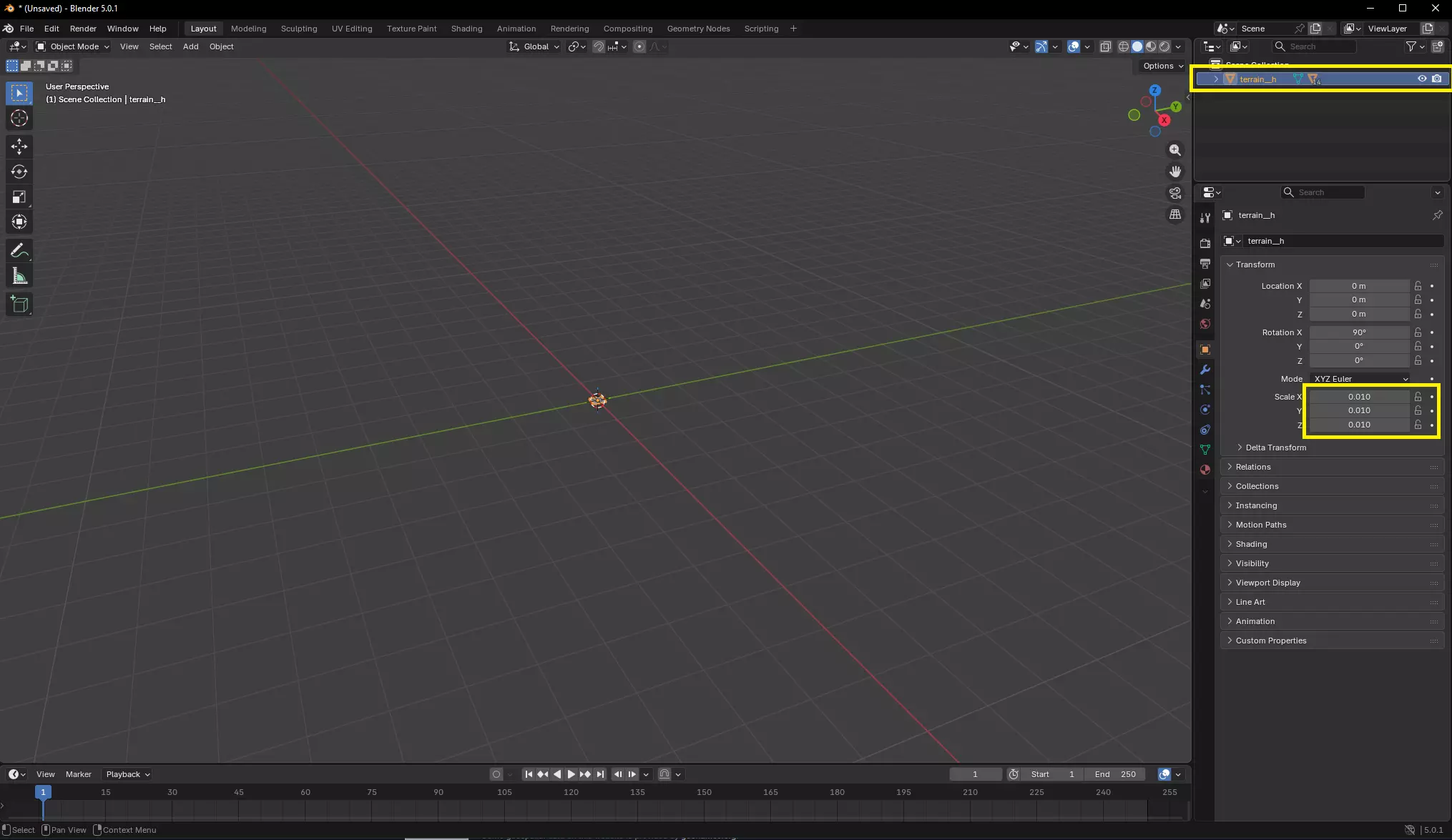The height and width of the screenshot is (840, 1452).
Task: Open the Material properties tab
Action: tap(1205, 470)
